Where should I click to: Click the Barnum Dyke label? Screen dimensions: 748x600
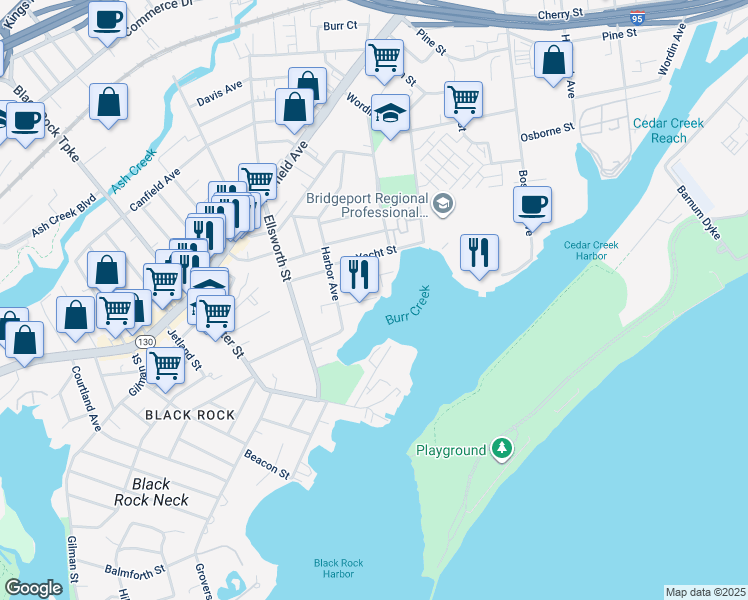coord(699,213)
